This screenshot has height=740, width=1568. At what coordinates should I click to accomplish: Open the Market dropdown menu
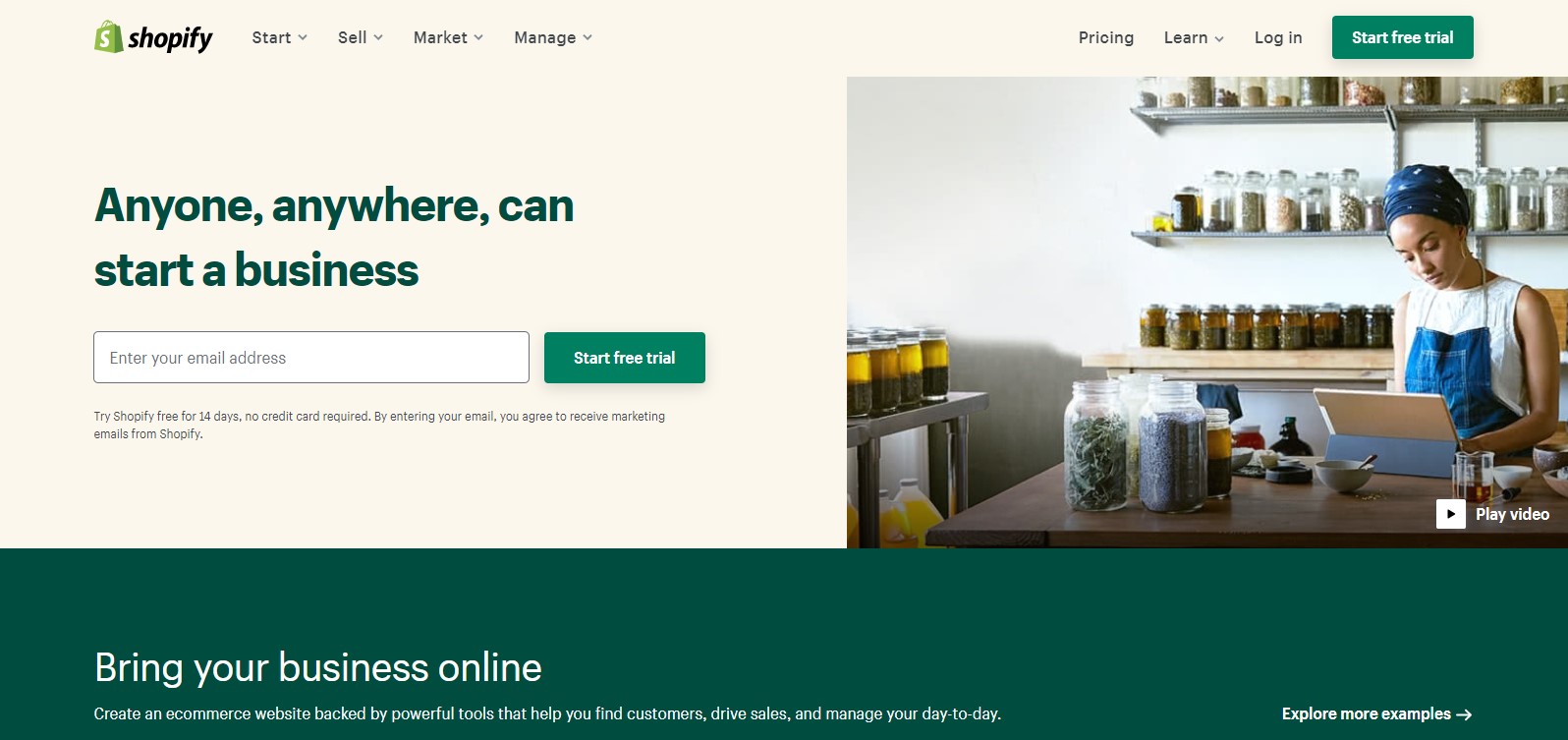[449, 37]
